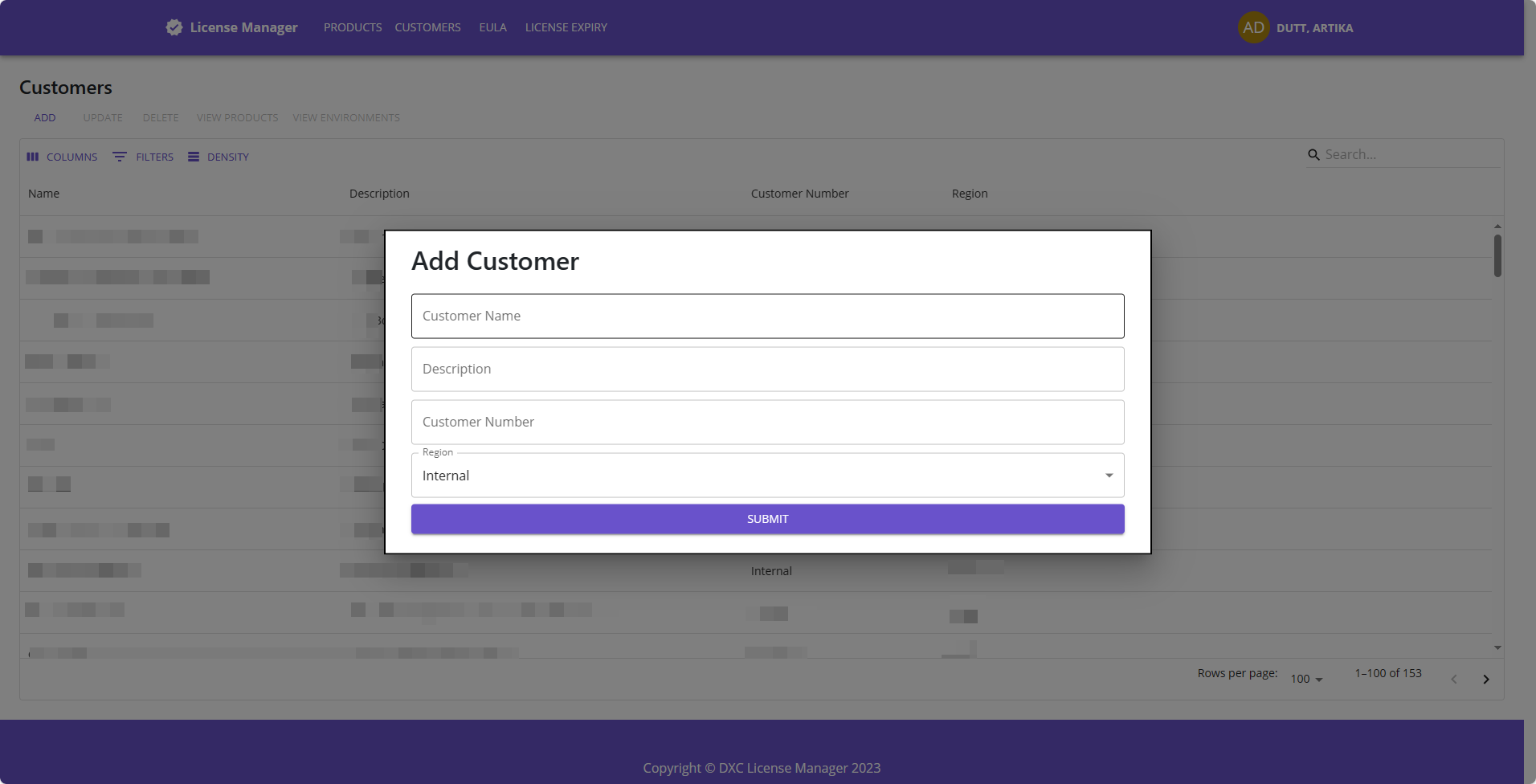Open Rows per page dropdown
The height and width of the screenshot is (784, 1536).
[1306, 679]
